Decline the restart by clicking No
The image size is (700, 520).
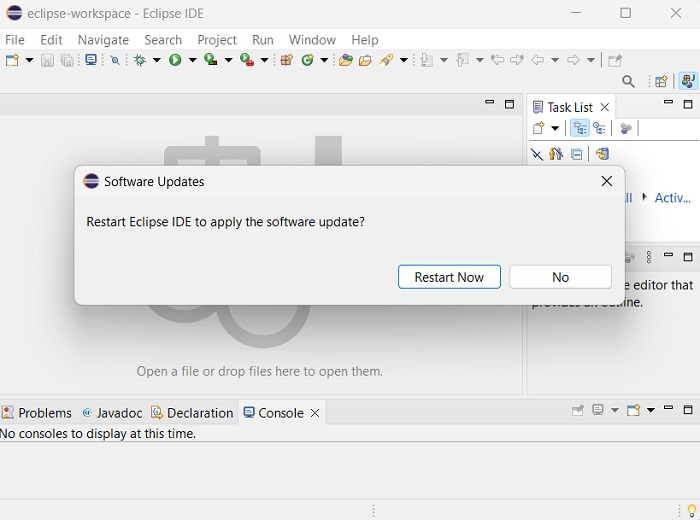(560, 277)
